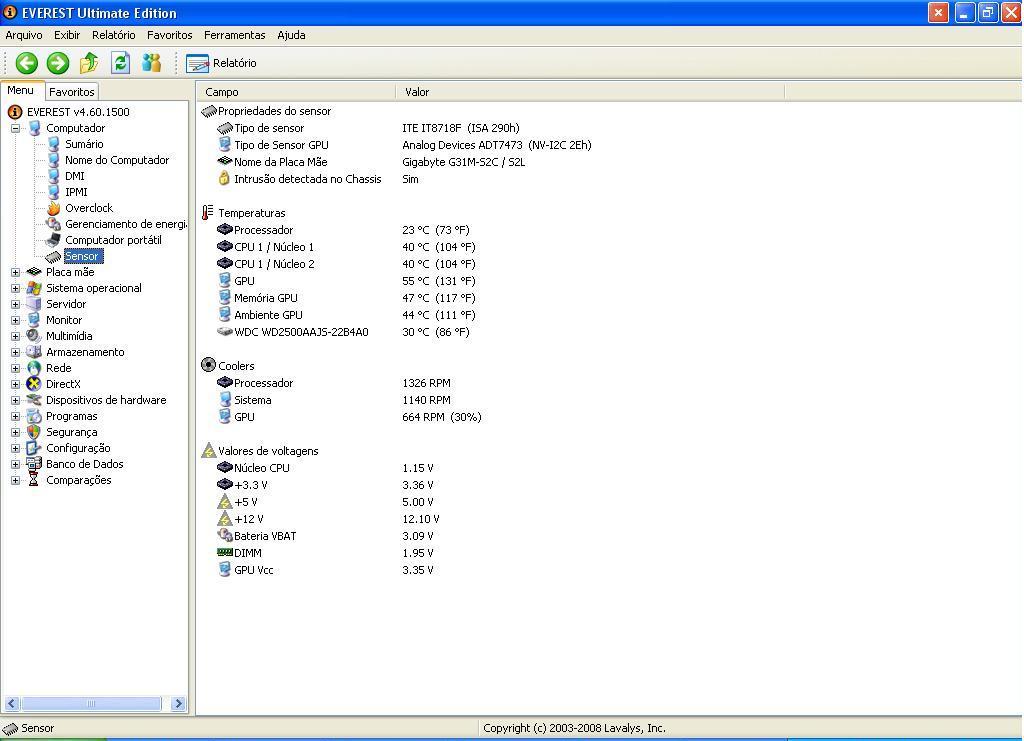Select Computador portátil tree item
This screenshot has width=1024, height=741.
(x=113, y=240)
